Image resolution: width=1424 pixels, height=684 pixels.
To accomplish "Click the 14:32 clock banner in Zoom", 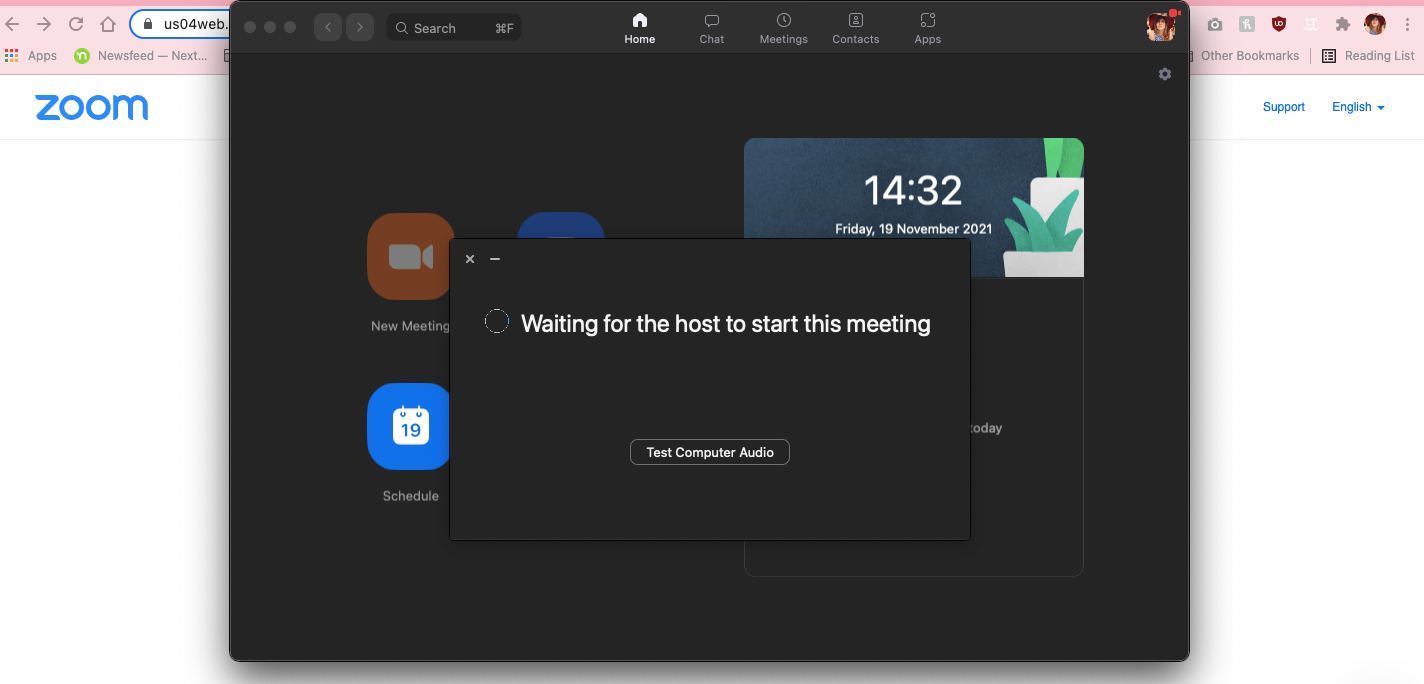I will pyautogui.click(x=914, y=207).
